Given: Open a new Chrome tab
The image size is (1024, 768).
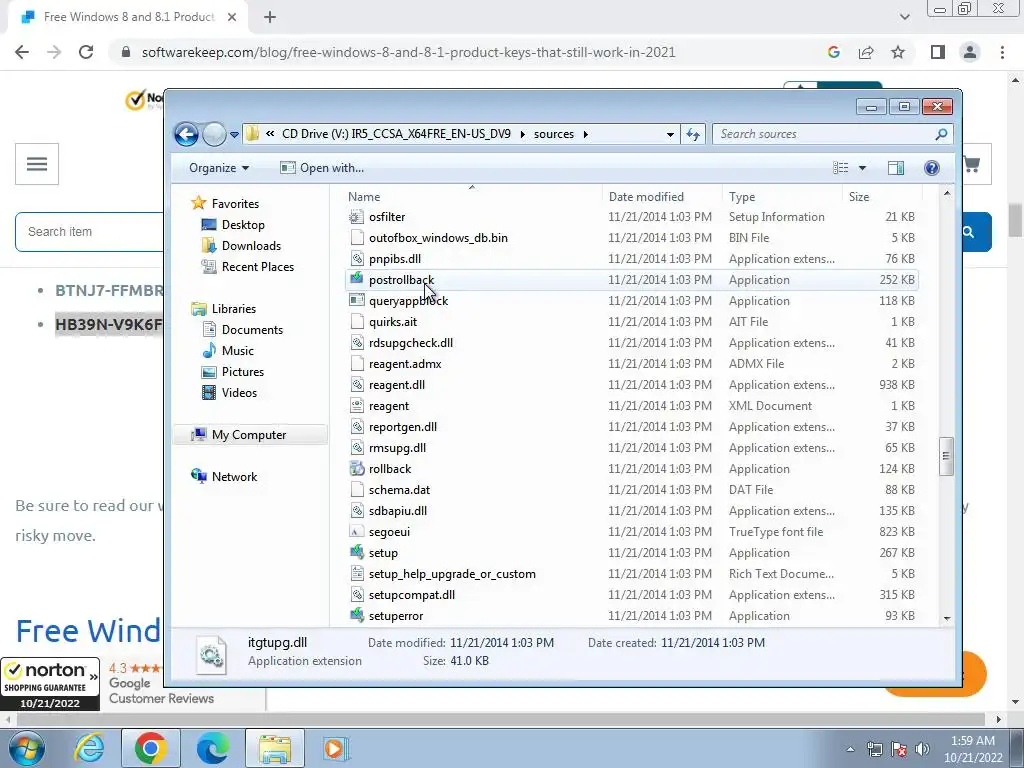Looking at the screenshot, I should click(x=270, y=17).
